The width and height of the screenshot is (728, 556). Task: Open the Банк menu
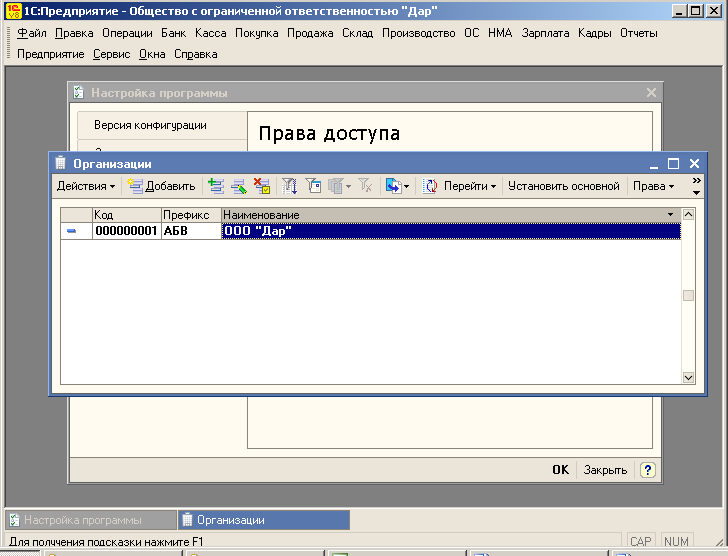pyautogui.click(x=174, y=33)
